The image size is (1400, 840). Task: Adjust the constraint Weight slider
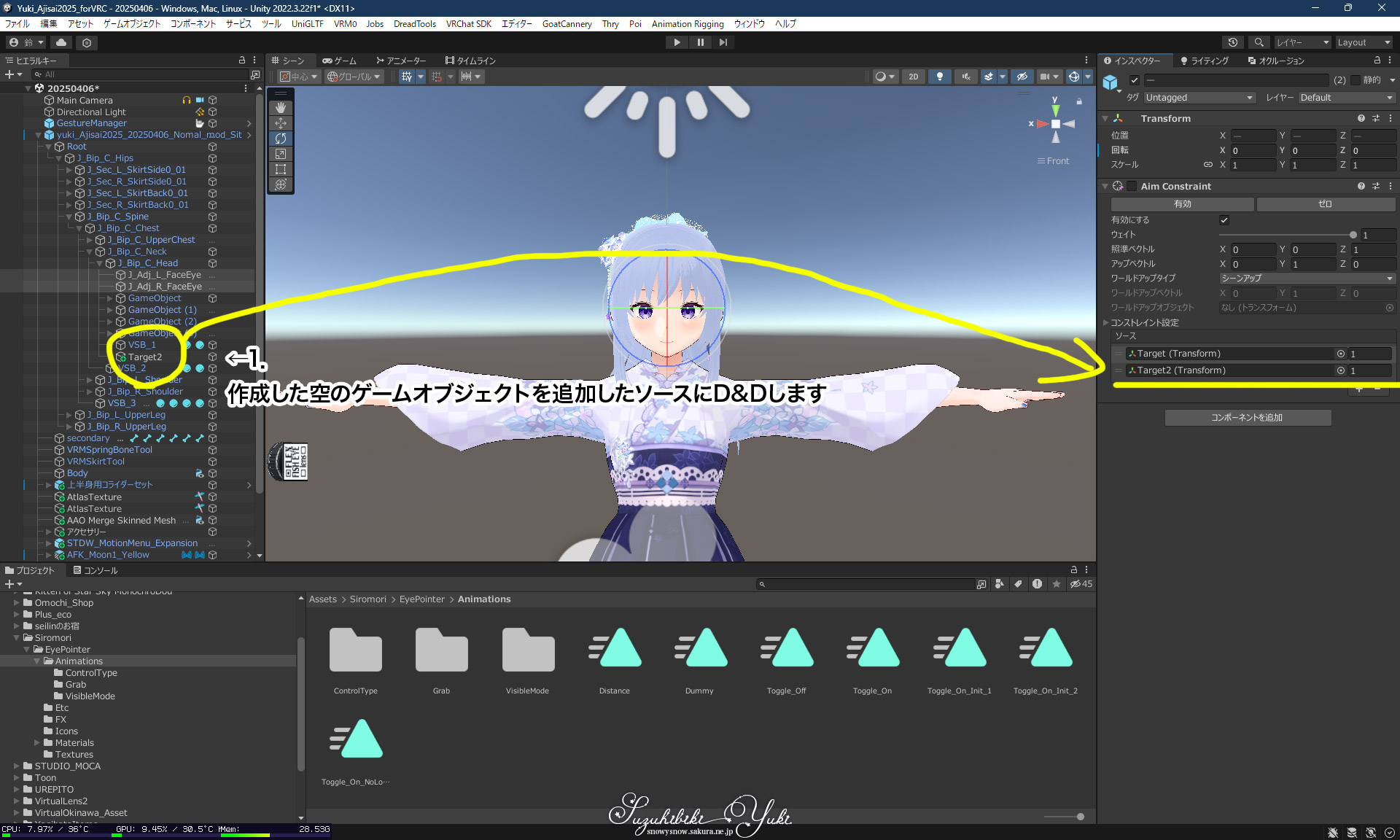pyautogui.click(x=1286, y=235)
